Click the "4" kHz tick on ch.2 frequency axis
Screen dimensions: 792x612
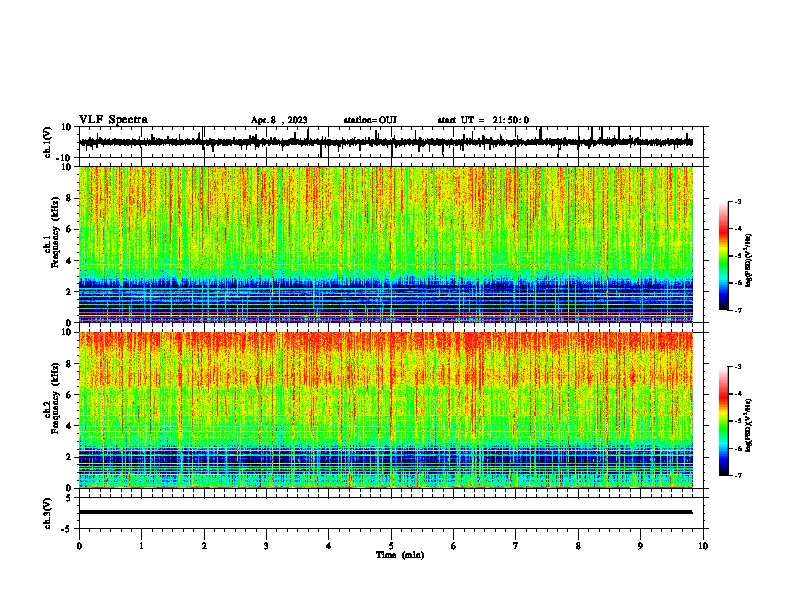pos(69,426)
